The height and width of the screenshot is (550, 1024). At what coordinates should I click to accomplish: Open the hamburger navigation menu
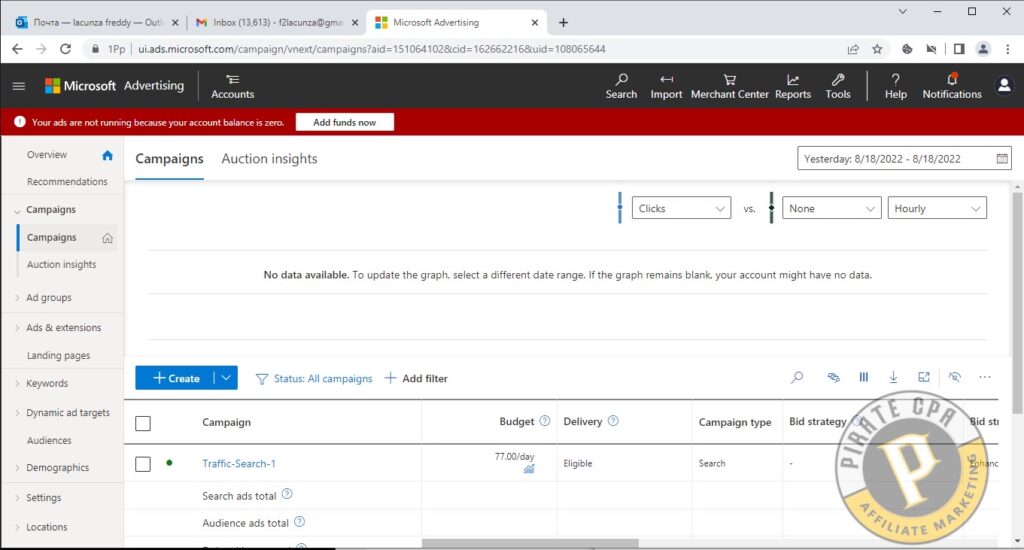[19, 86]
